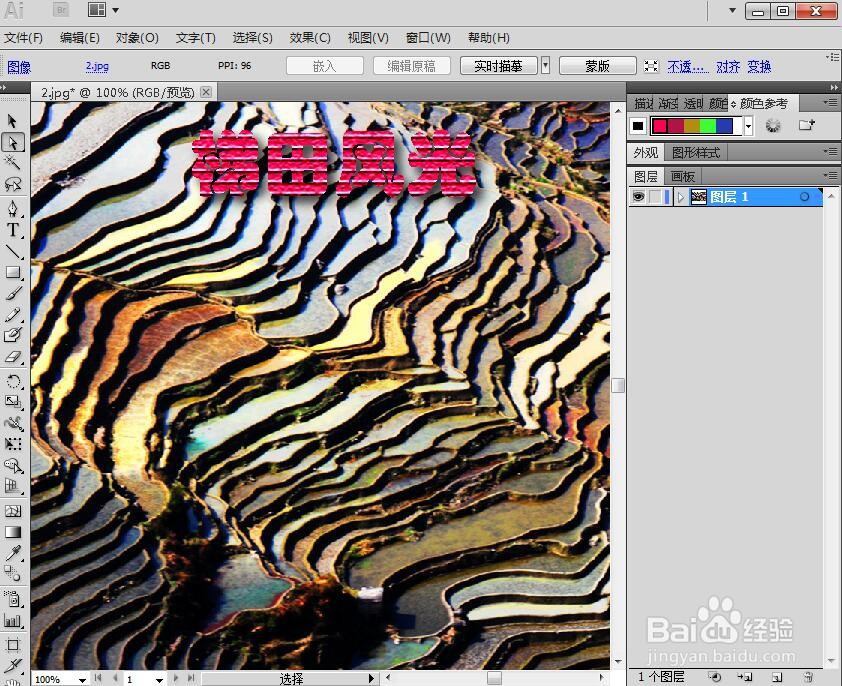Select the Type tool
842x686 pixels.
pos(13,230)
